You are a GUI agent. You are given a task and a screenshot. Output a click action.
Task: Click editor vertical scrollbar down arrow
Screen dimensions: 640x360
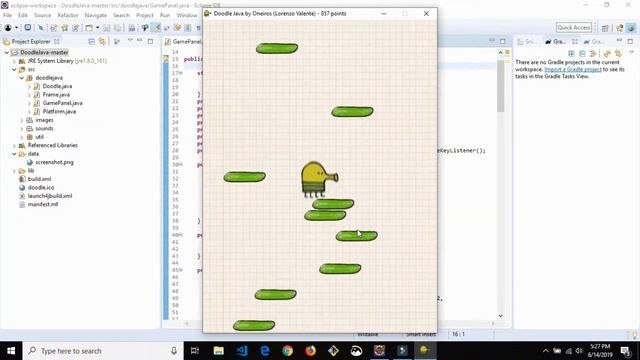[500, 316]
